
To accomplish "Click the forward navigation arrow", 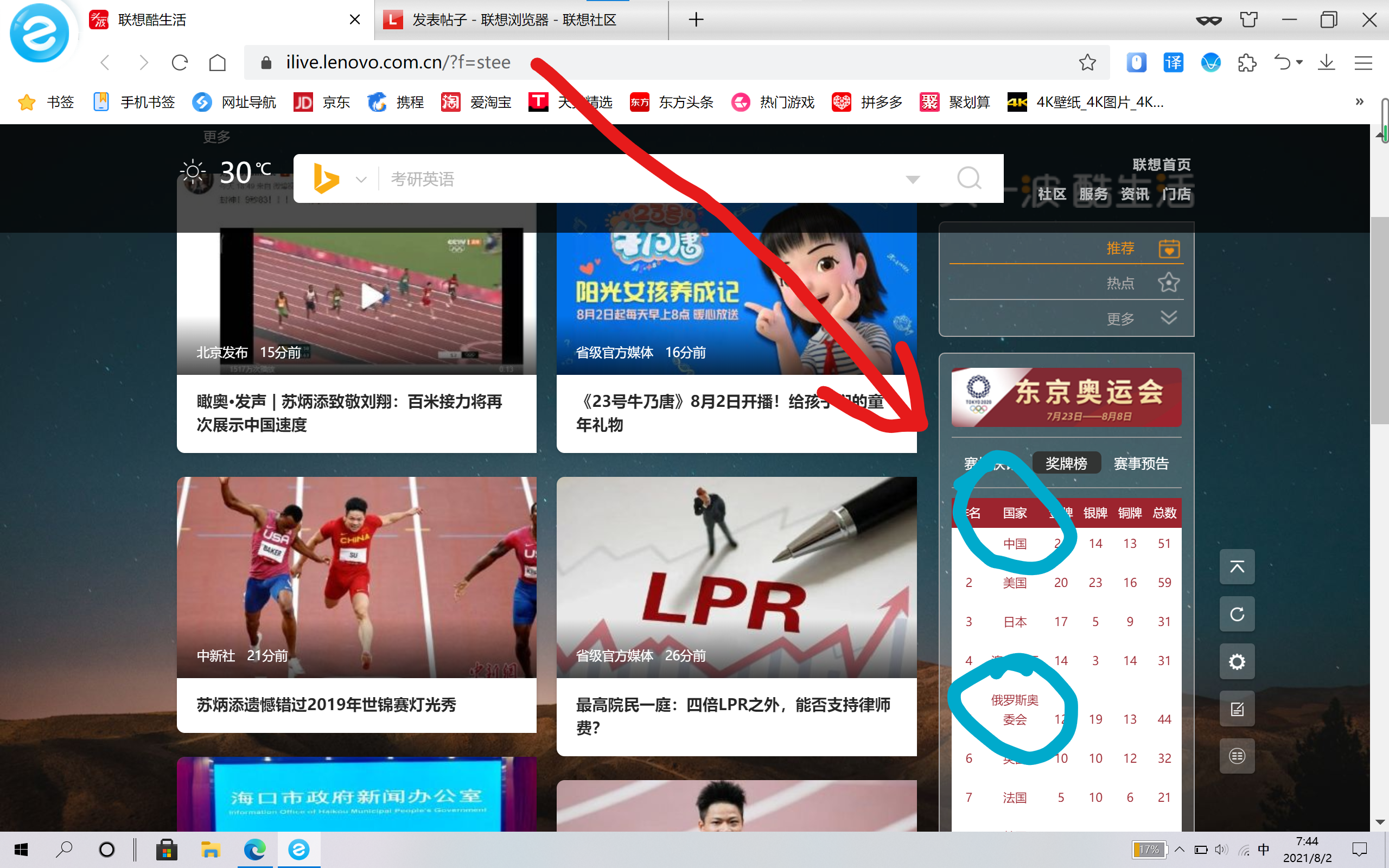I will (x=143, y=62).
